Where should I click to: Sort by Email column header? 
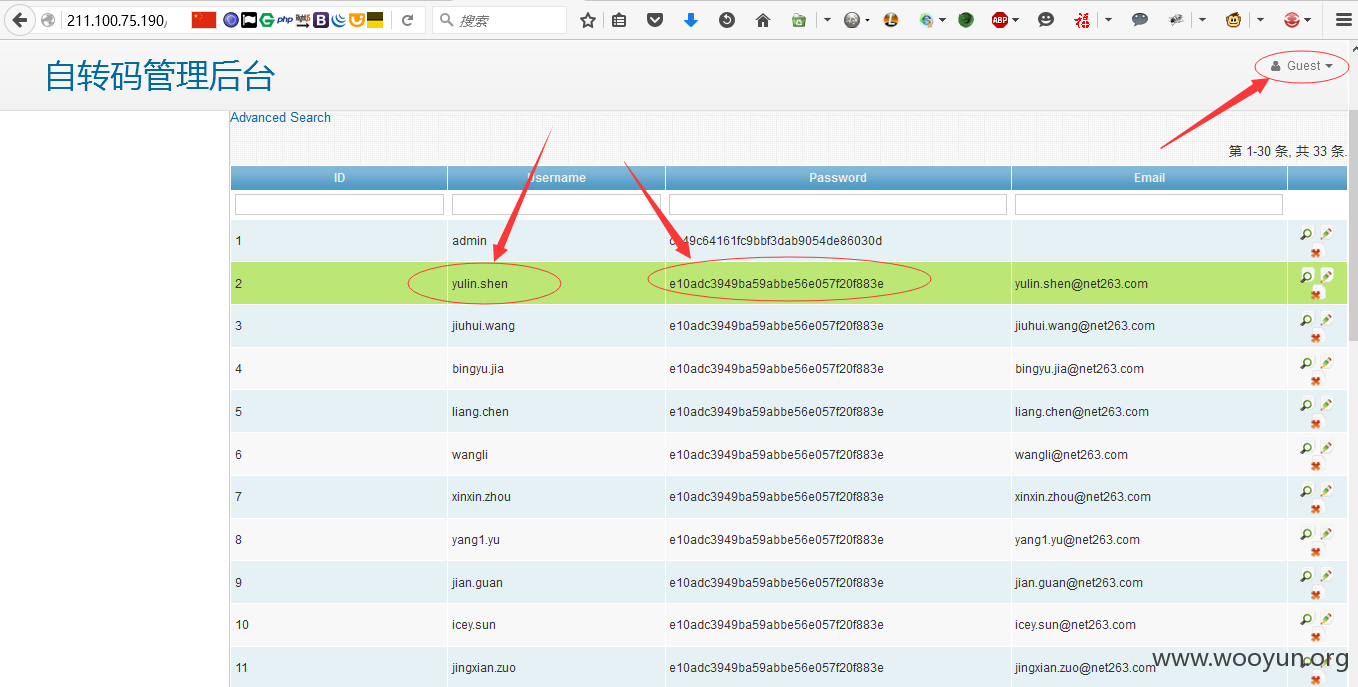1149,178
